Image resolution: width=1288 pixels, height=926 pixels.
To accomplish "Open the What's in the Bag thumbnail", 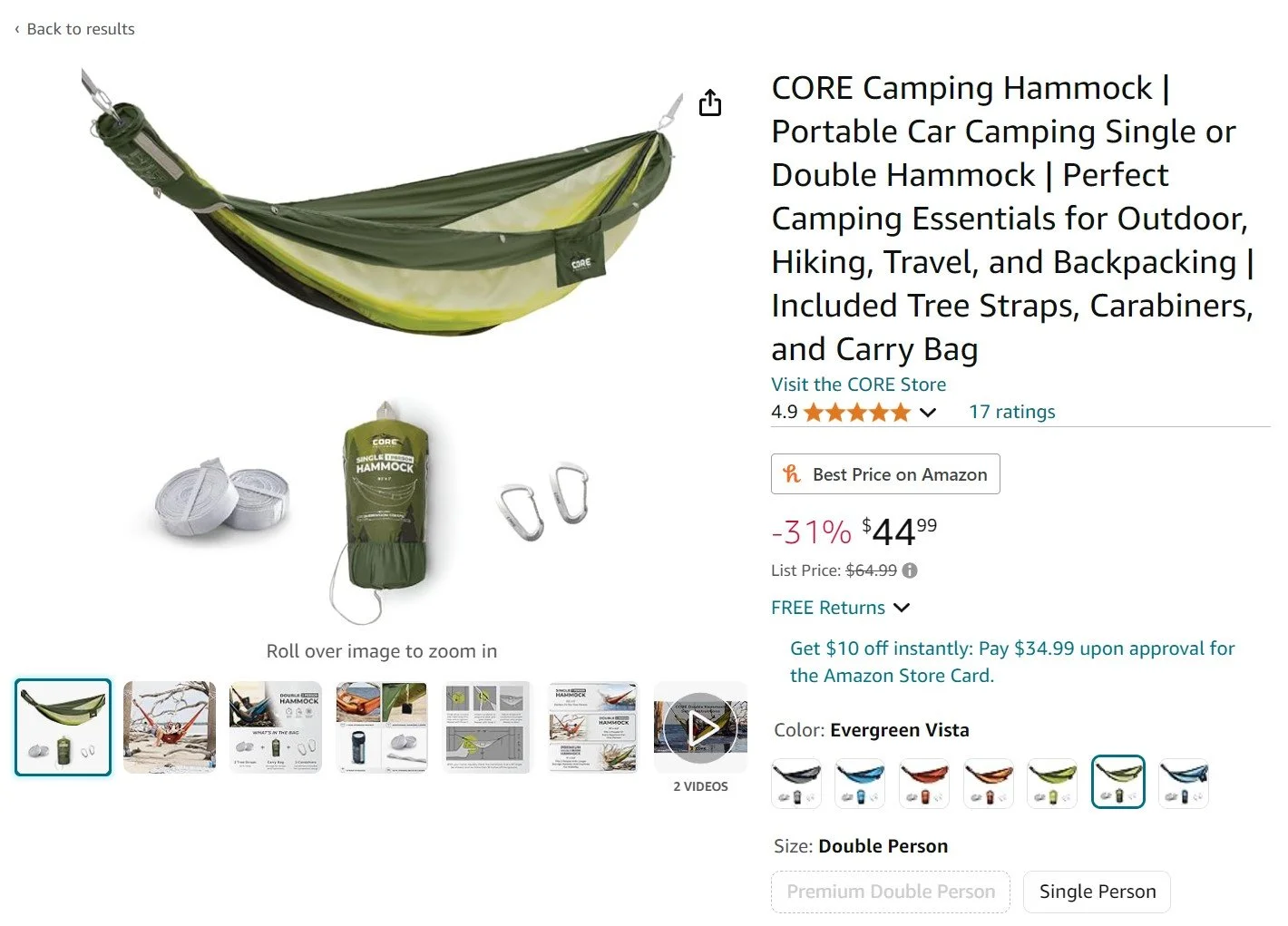I will point(276,726).
